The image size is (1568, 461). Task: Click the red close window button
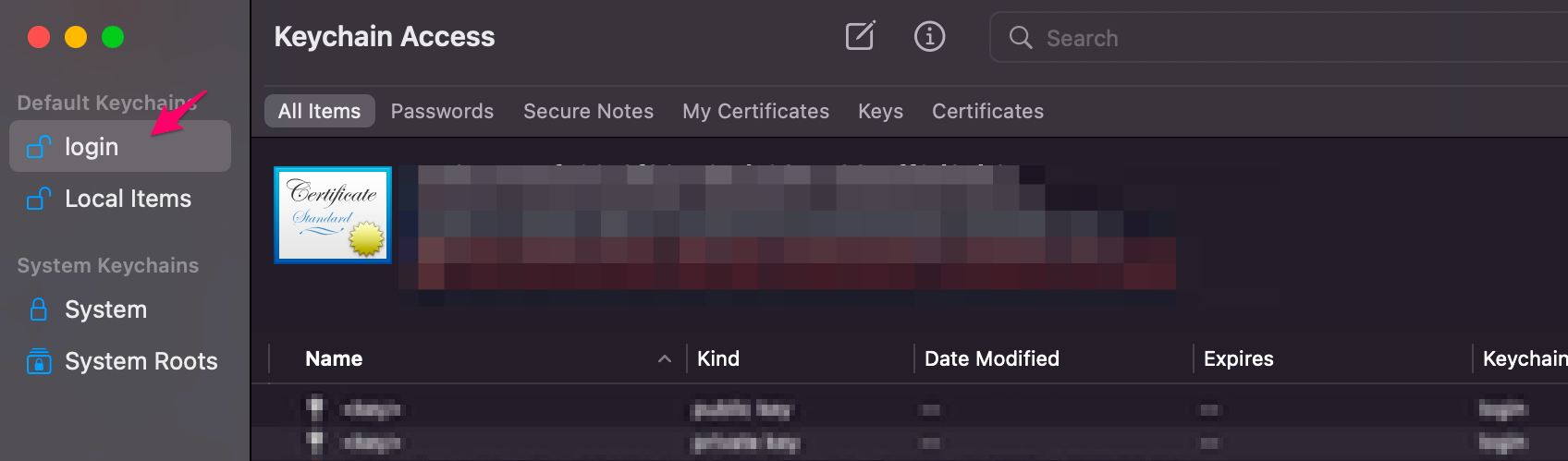tap(39, 37)
